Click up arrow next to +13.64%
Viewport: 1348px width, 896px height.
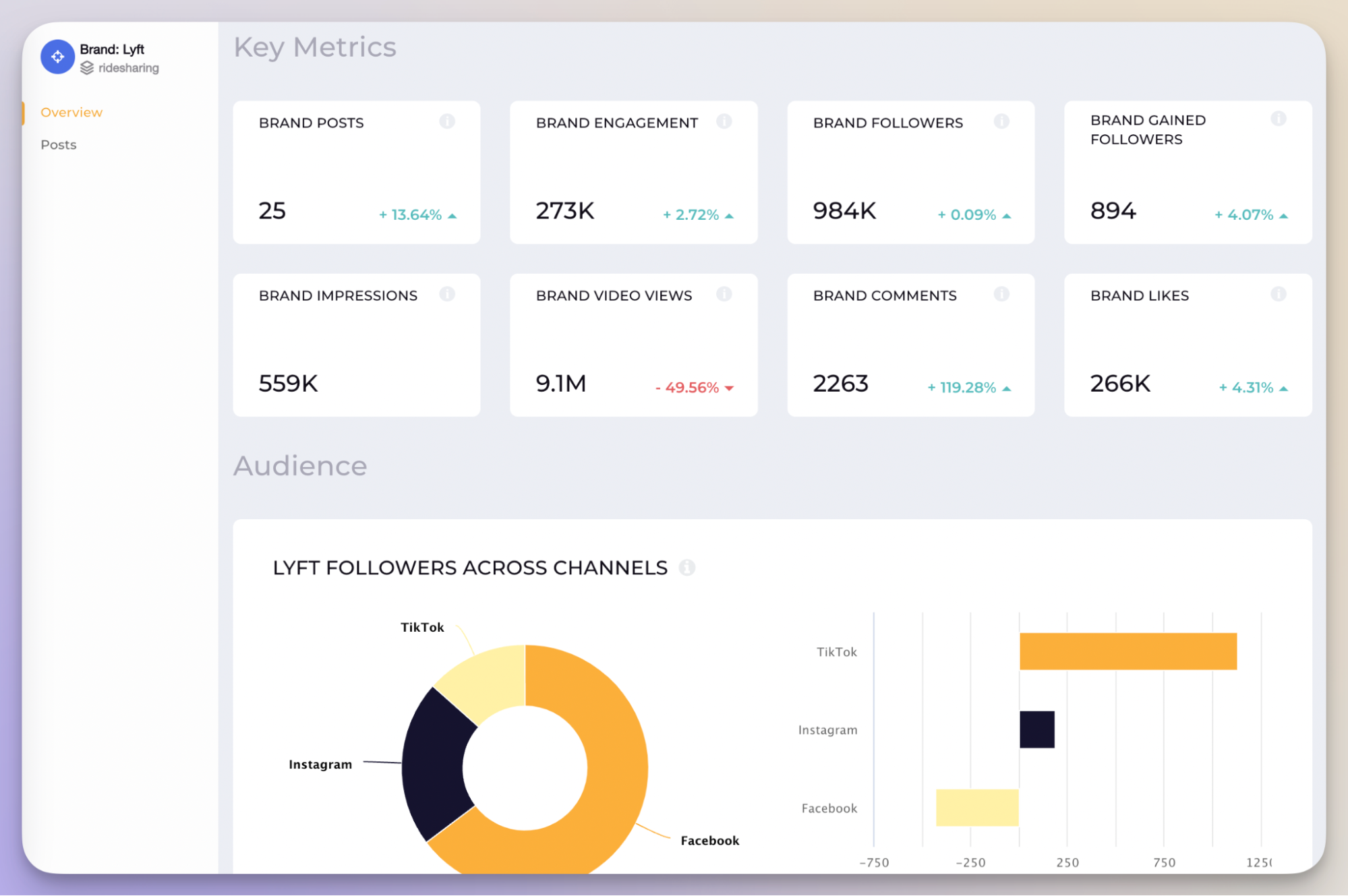[452, 216]
